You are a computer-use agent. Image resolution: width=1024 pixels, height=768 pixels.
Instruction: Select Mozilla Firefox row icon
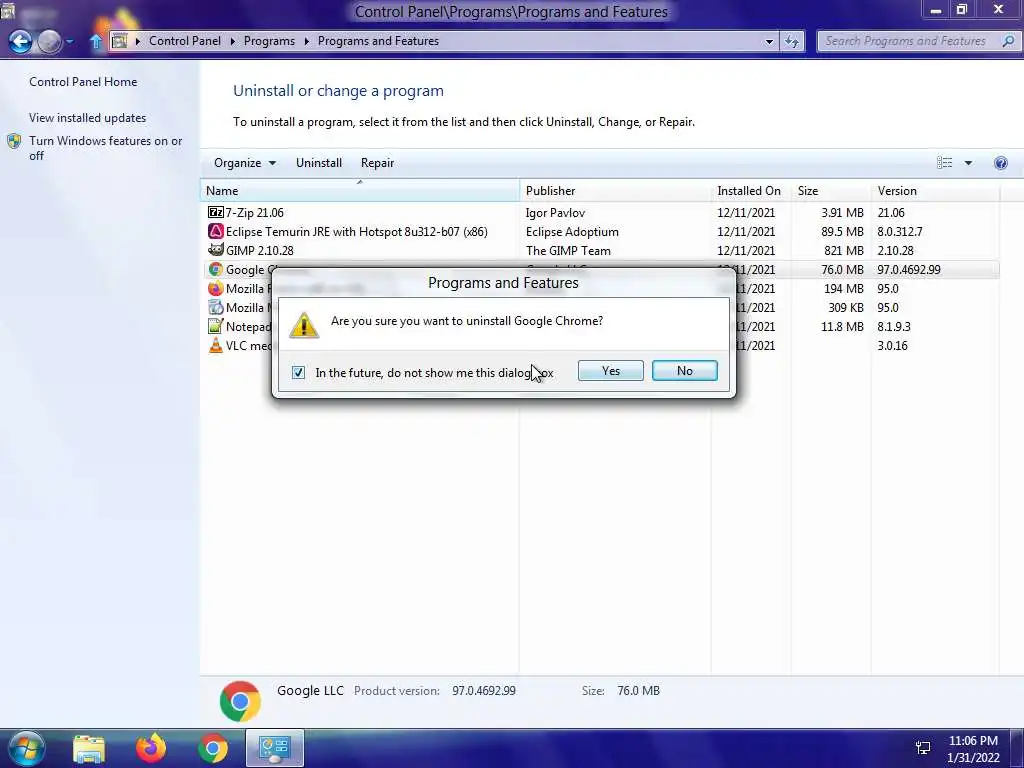pos(216,288)
